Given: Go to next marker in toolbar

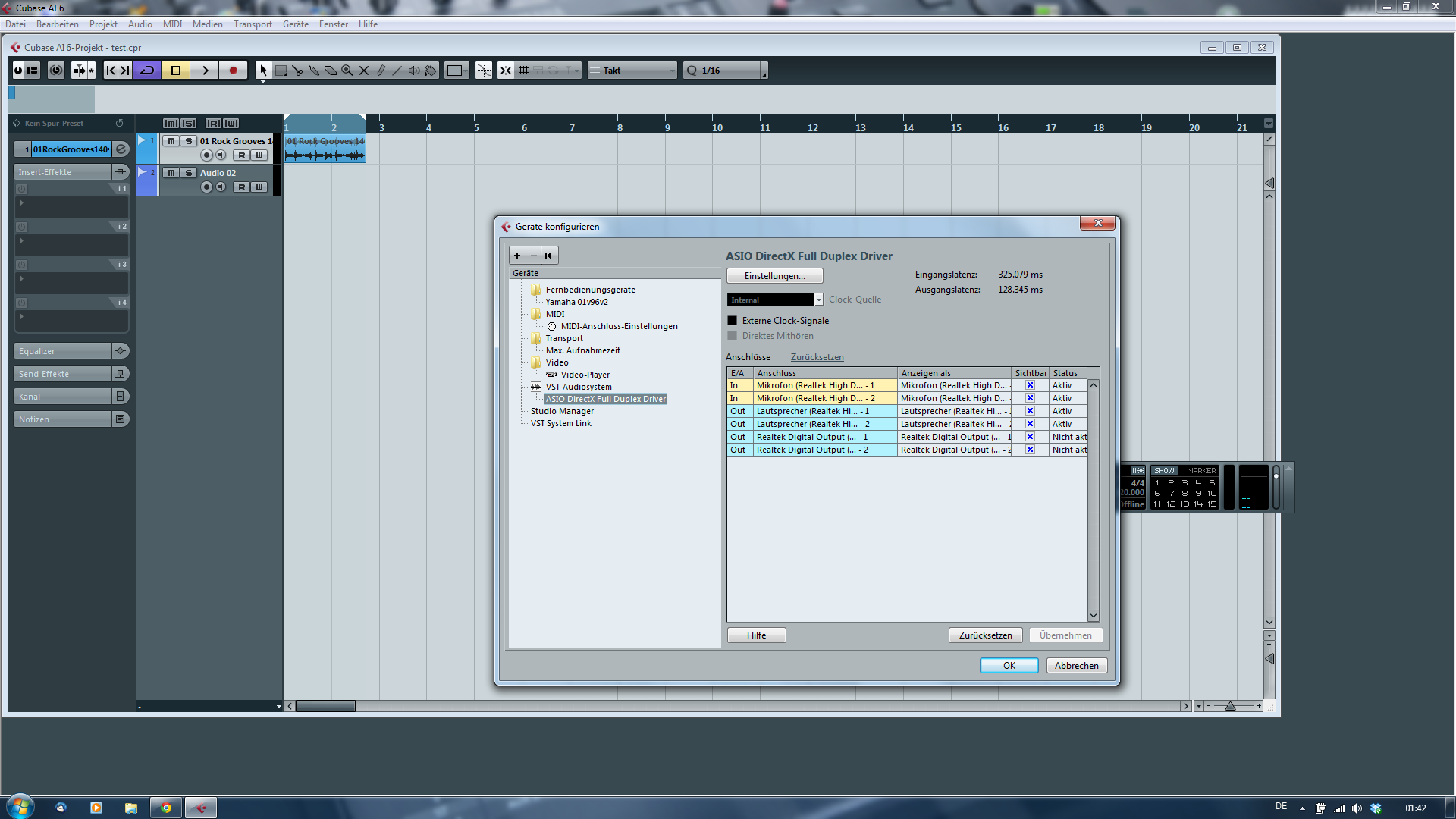Looking at the screenshot, I should [x=125, y=71].
